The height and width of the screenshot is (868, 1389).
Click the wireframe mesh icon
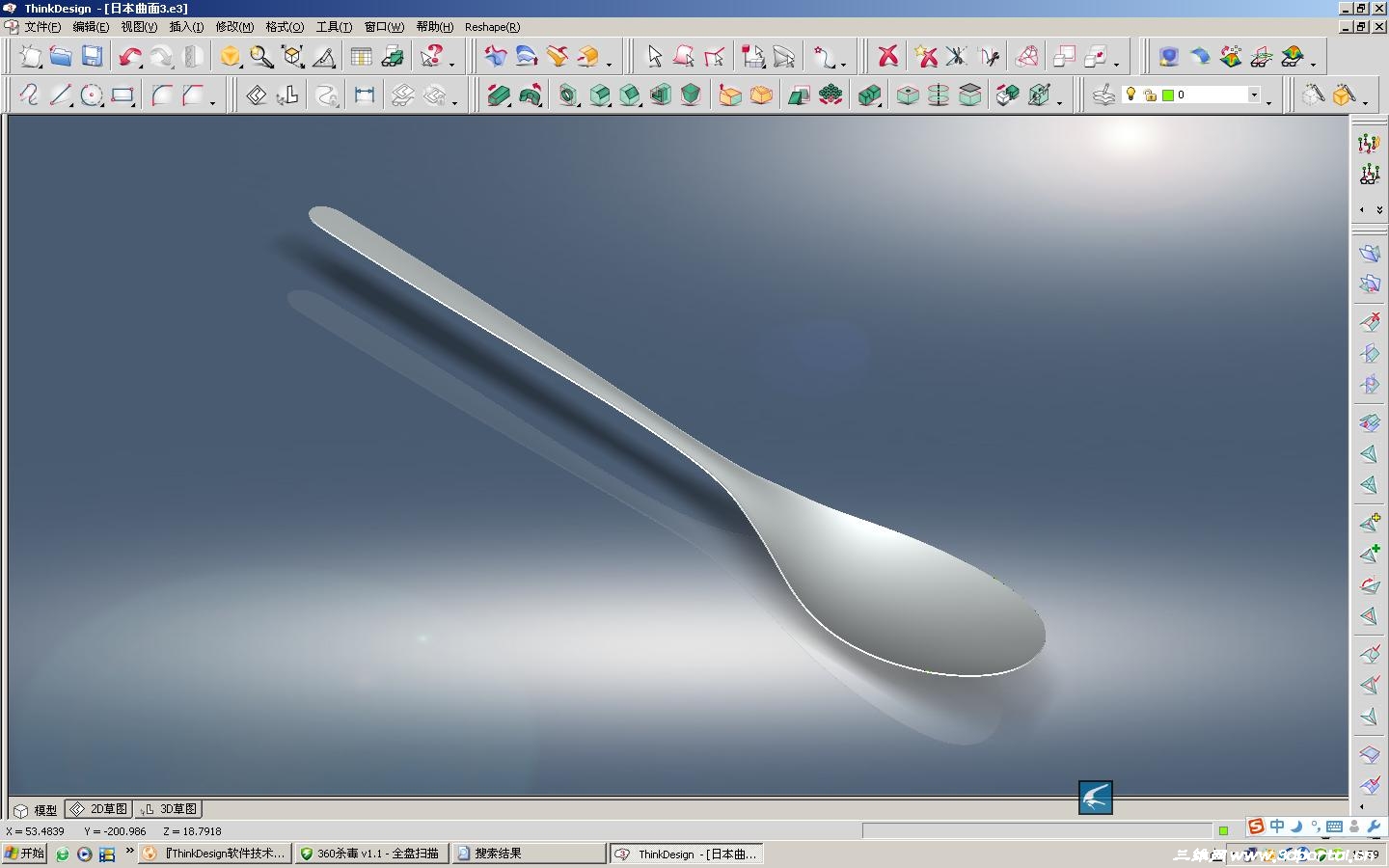pos(1027,57)
